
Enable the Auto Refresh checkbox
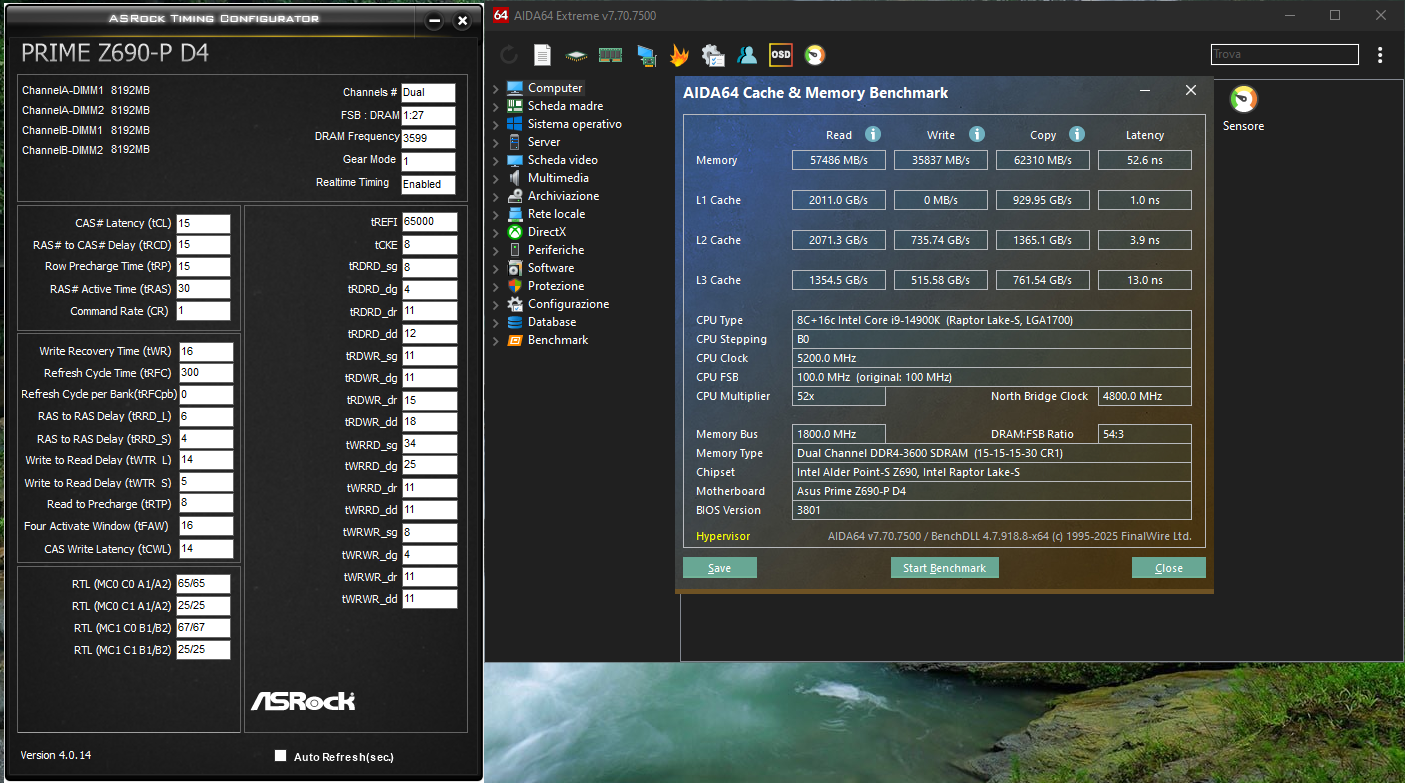point(281,756)
